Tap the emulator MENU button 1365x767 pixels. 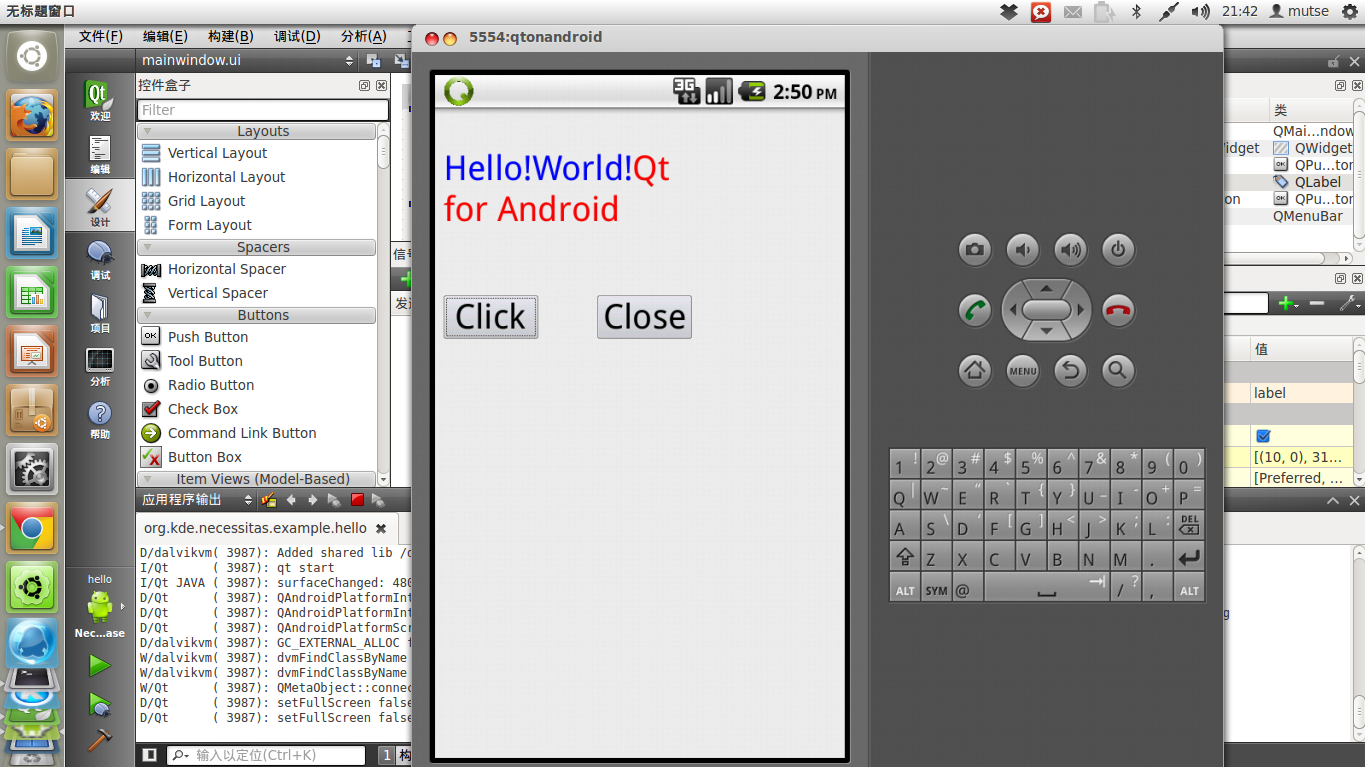coord(1023,371)
